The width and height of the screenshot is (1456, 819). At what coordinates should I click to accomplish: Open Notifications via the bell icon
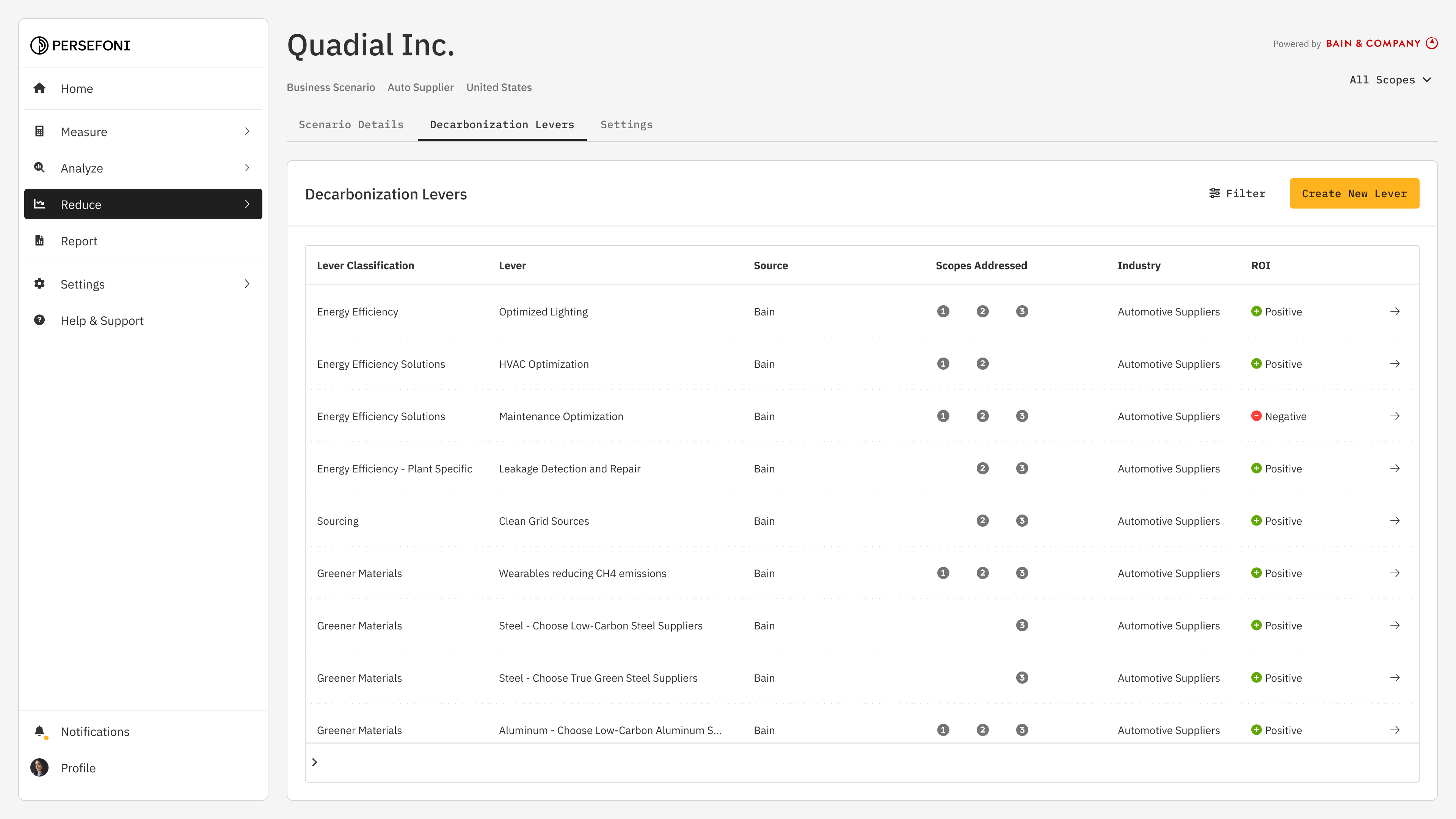coord(39,731)
